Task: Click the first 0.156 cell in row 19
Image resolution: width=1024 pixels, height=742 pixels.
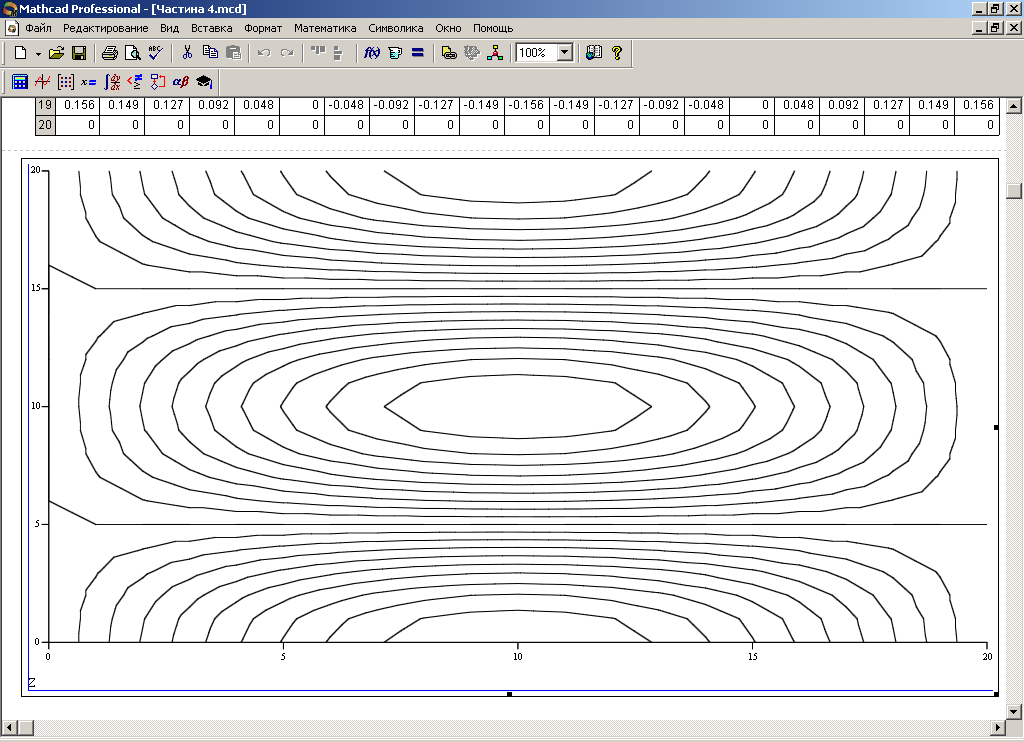Action: pyautogui.click(x=78, y=105)
